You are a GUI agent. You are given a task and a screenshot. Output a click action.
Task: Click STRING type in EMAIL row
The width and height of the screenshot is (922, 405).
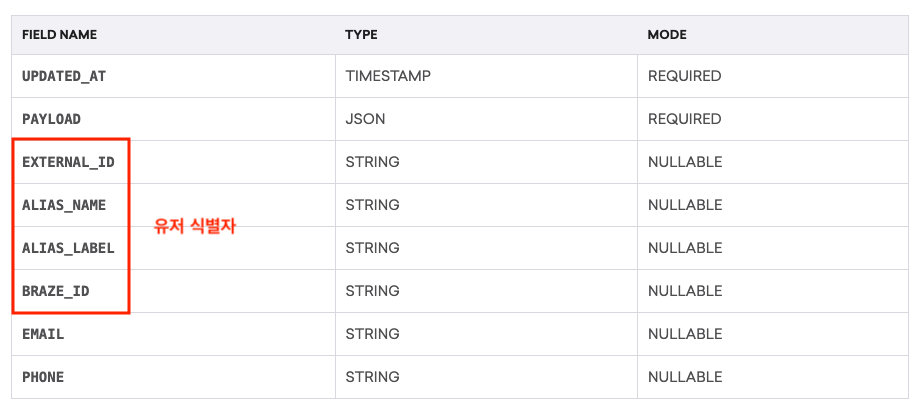coord(372,334)
